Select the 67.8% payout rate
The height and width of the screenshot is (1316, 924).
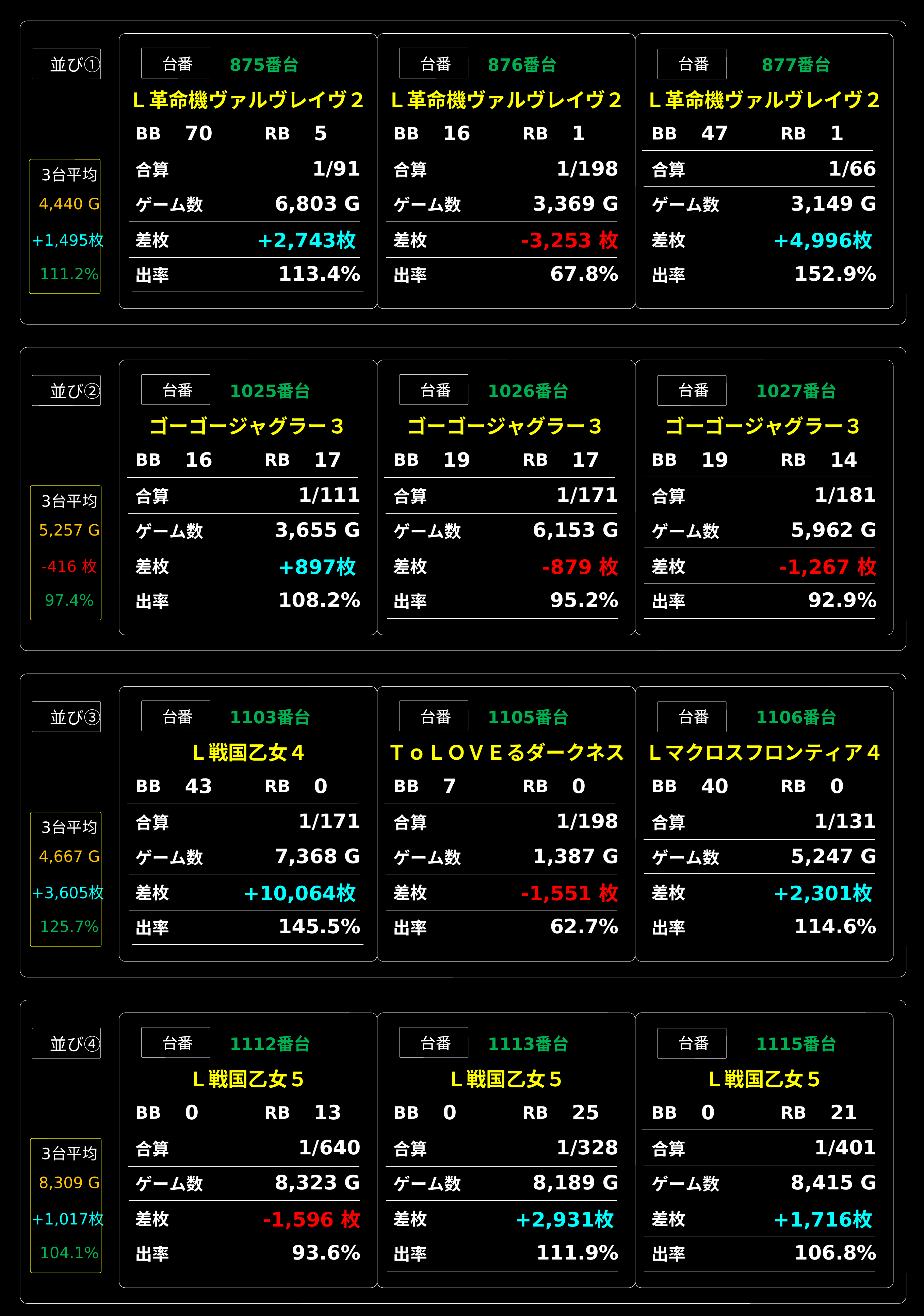[584, 274]
